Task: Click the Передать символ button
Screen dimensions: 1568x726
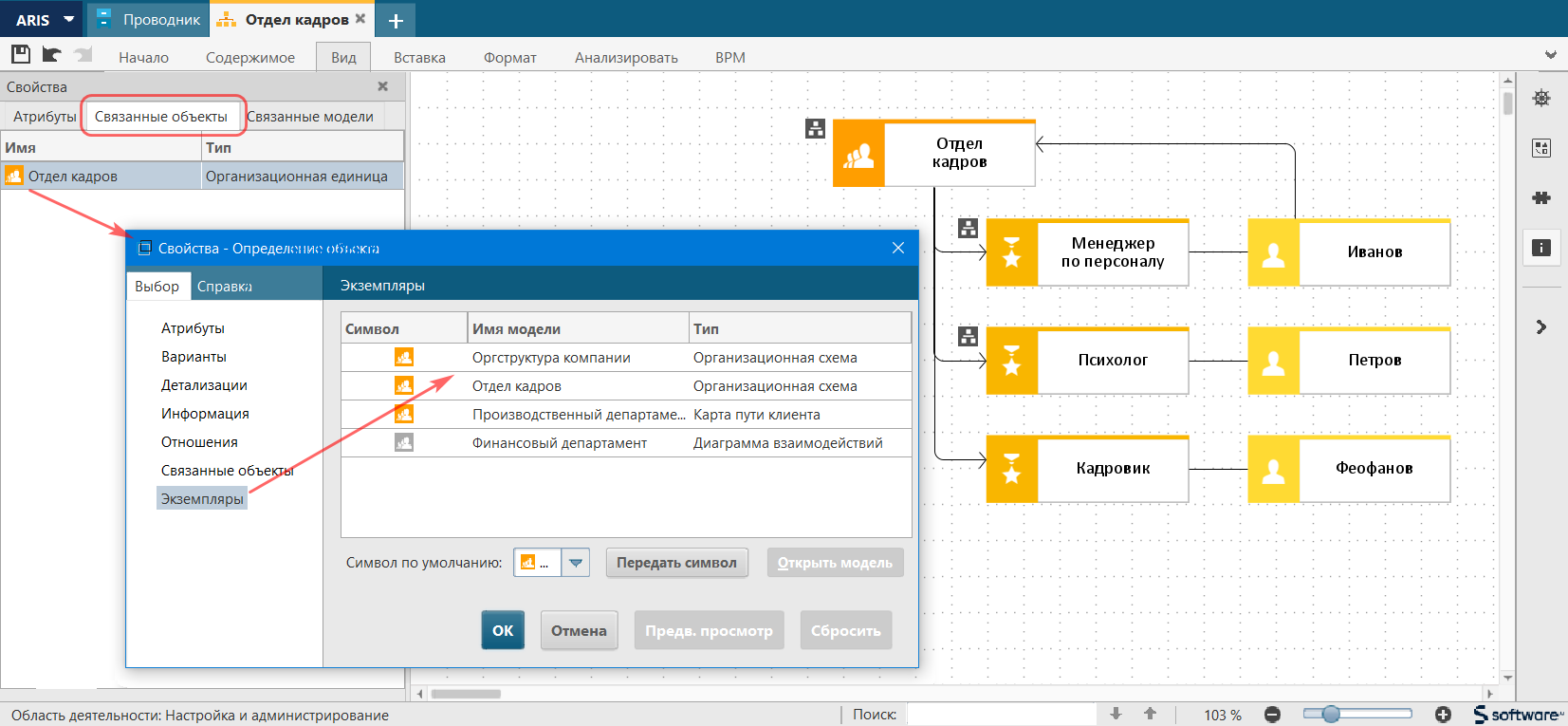Action: coord(676,563)
